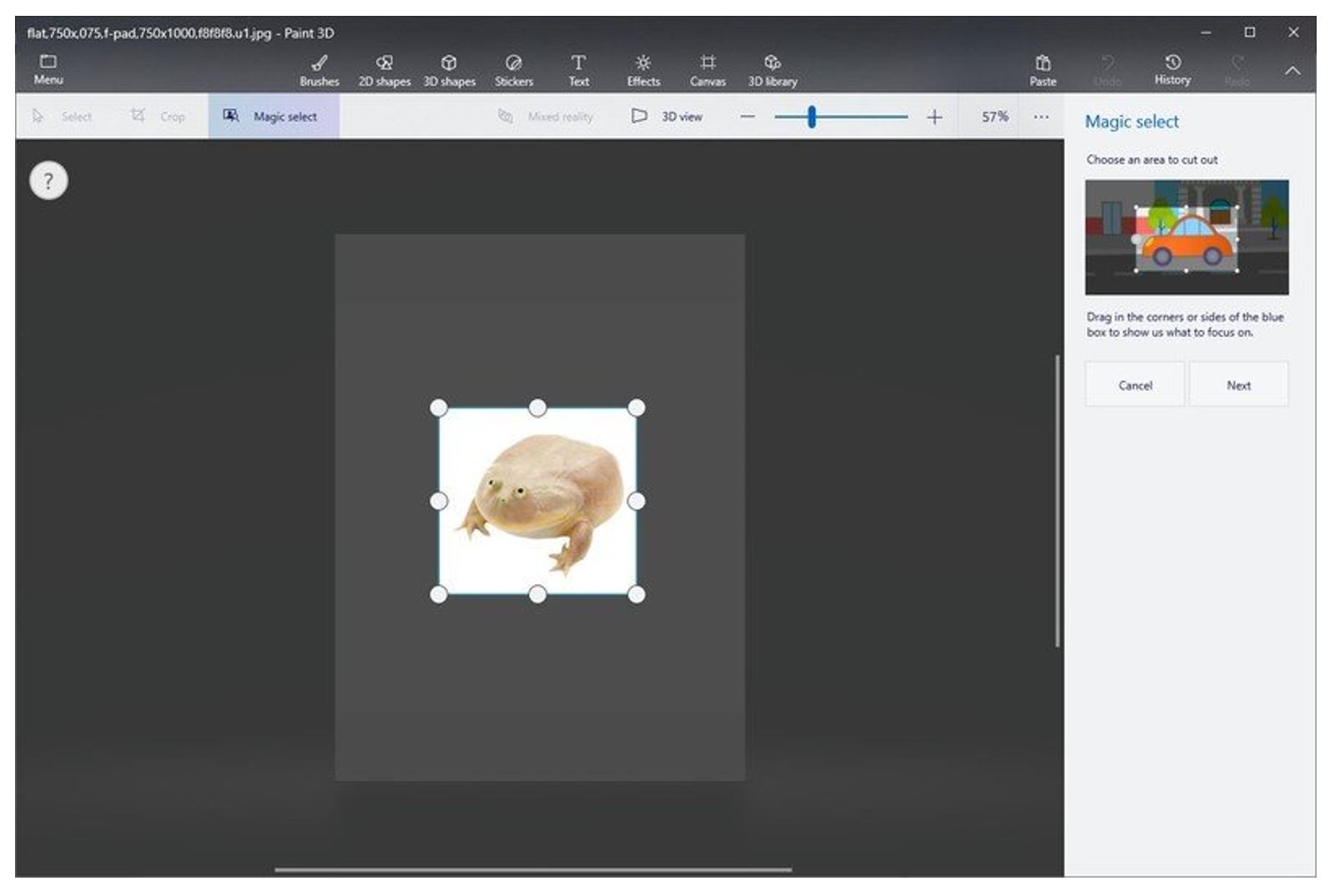Click the Next button in Magic select
1340x896 pixels.
click(1239, 385)
